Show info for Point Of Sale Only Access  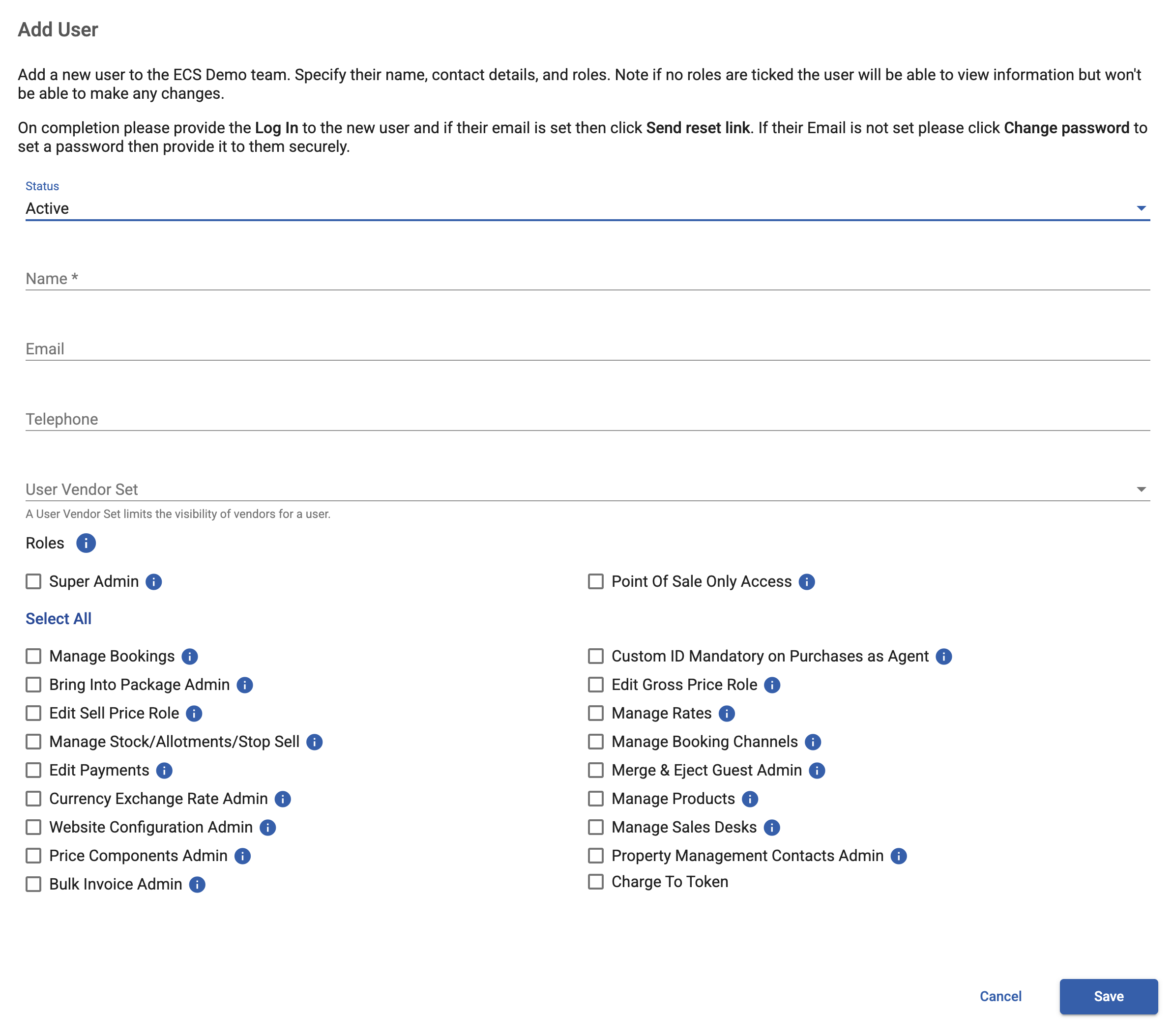pos(806,582)
